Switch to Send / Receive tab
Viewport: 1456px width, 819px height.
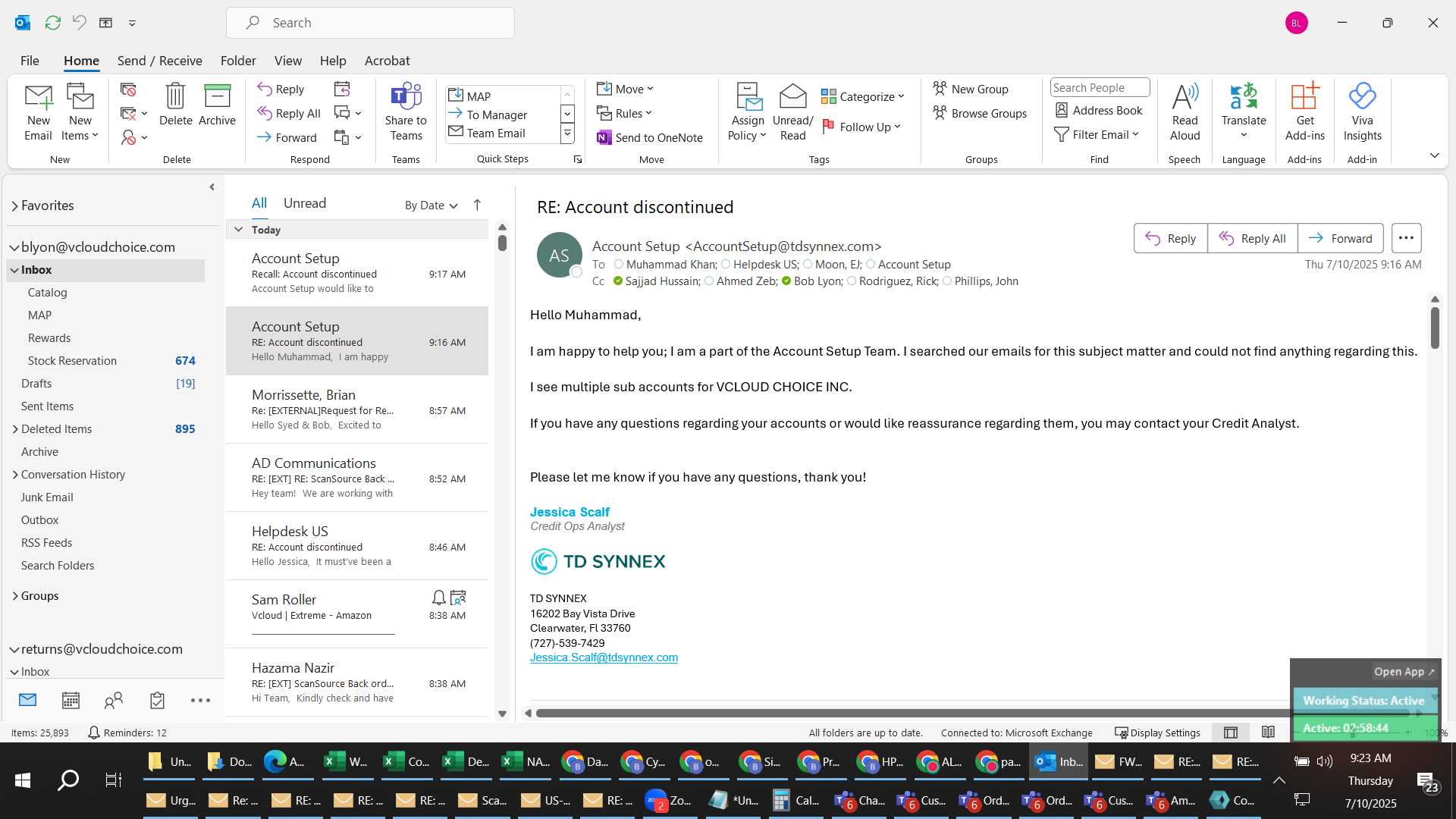[159, 61]
